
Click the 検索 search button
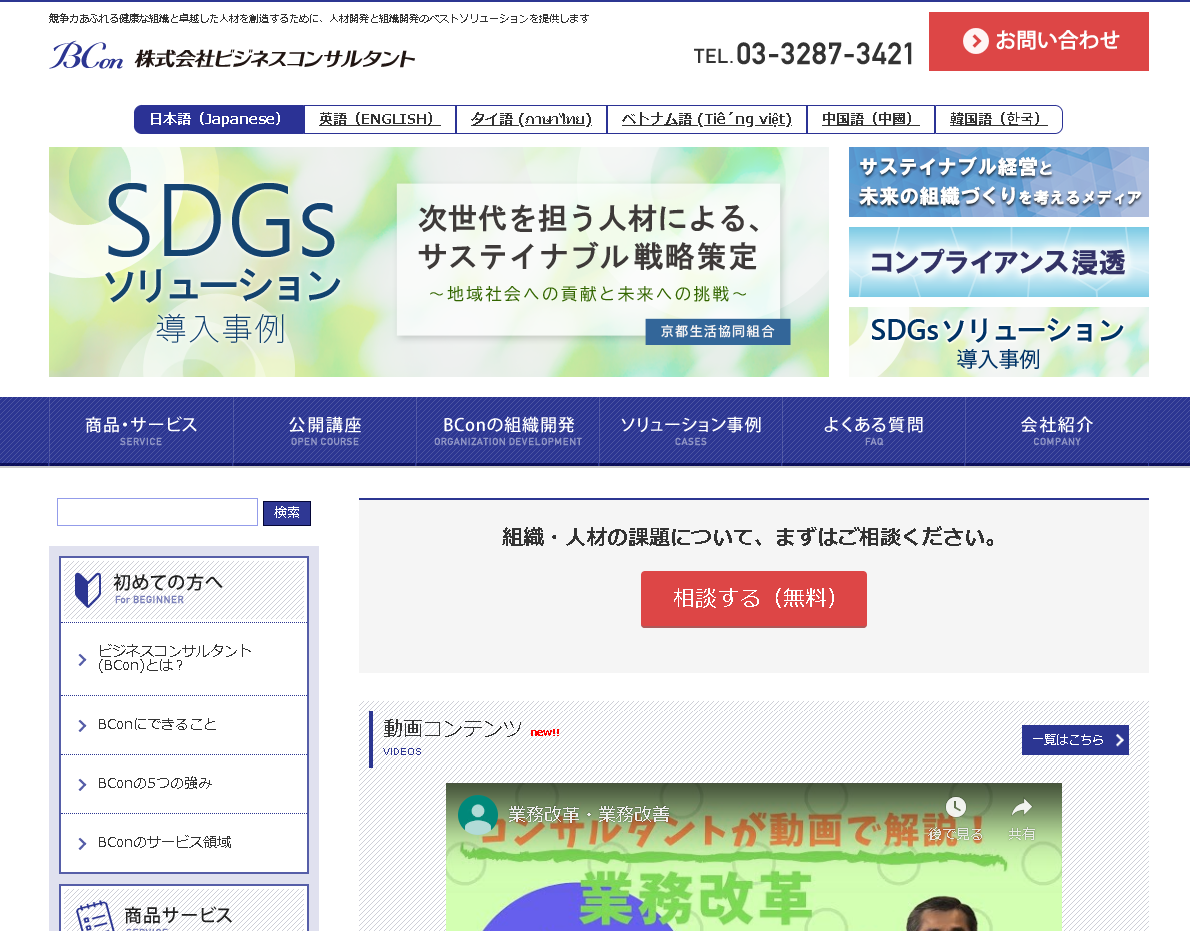287,512
